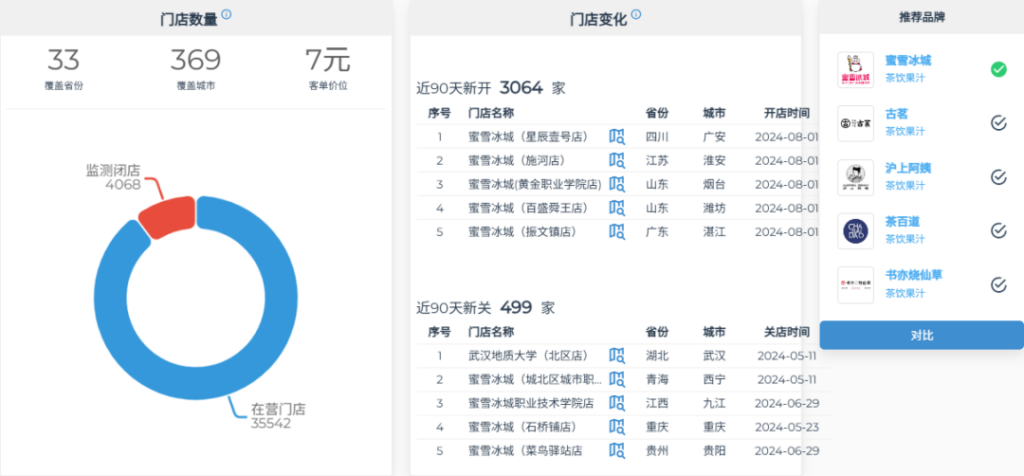Select store 蜜雪冰城（施河店）

pyautogui.click(x=517, y=161)
